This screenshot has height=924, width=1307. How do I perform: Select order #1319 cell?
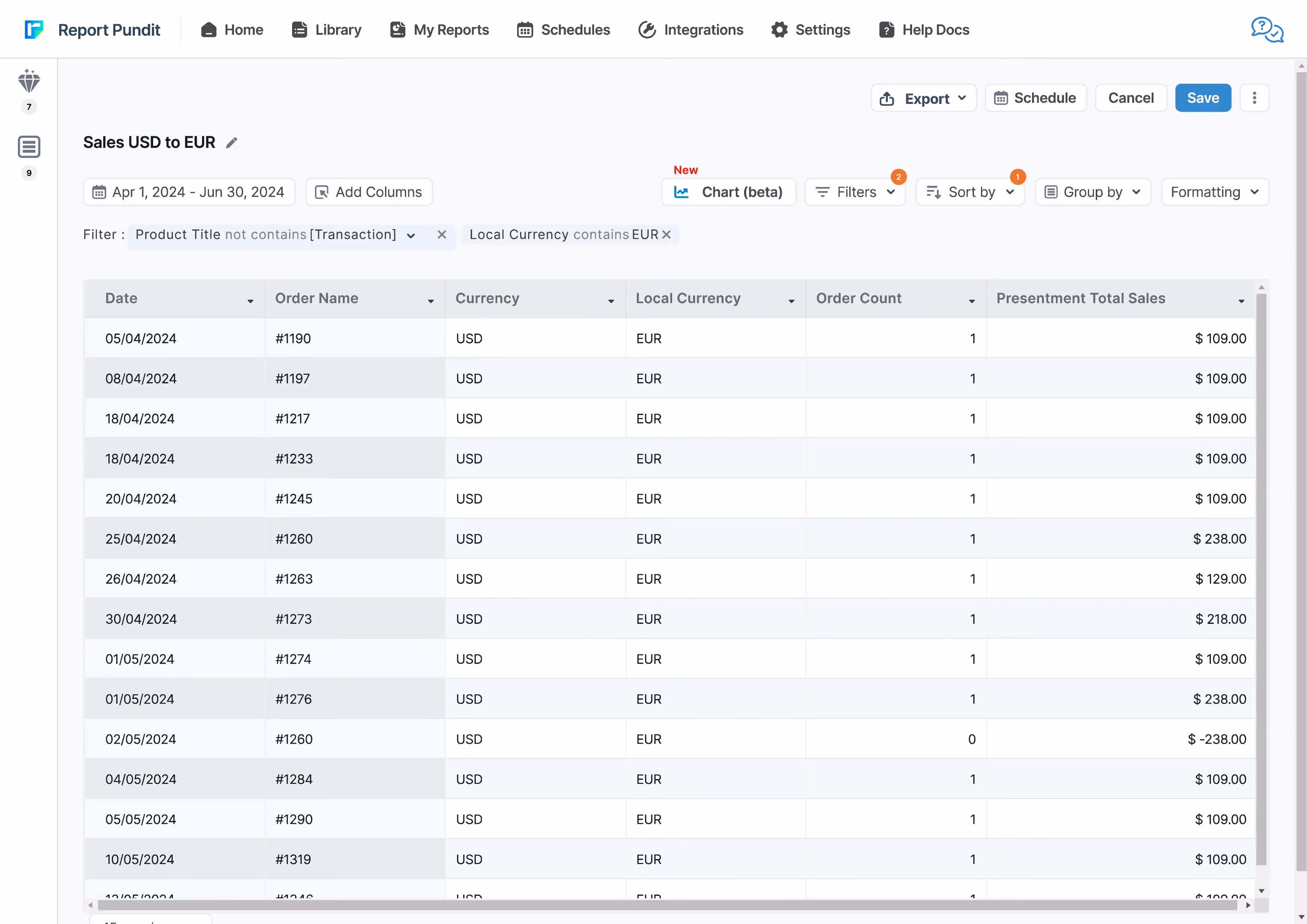pyautogui.click(x=355, y=859)
